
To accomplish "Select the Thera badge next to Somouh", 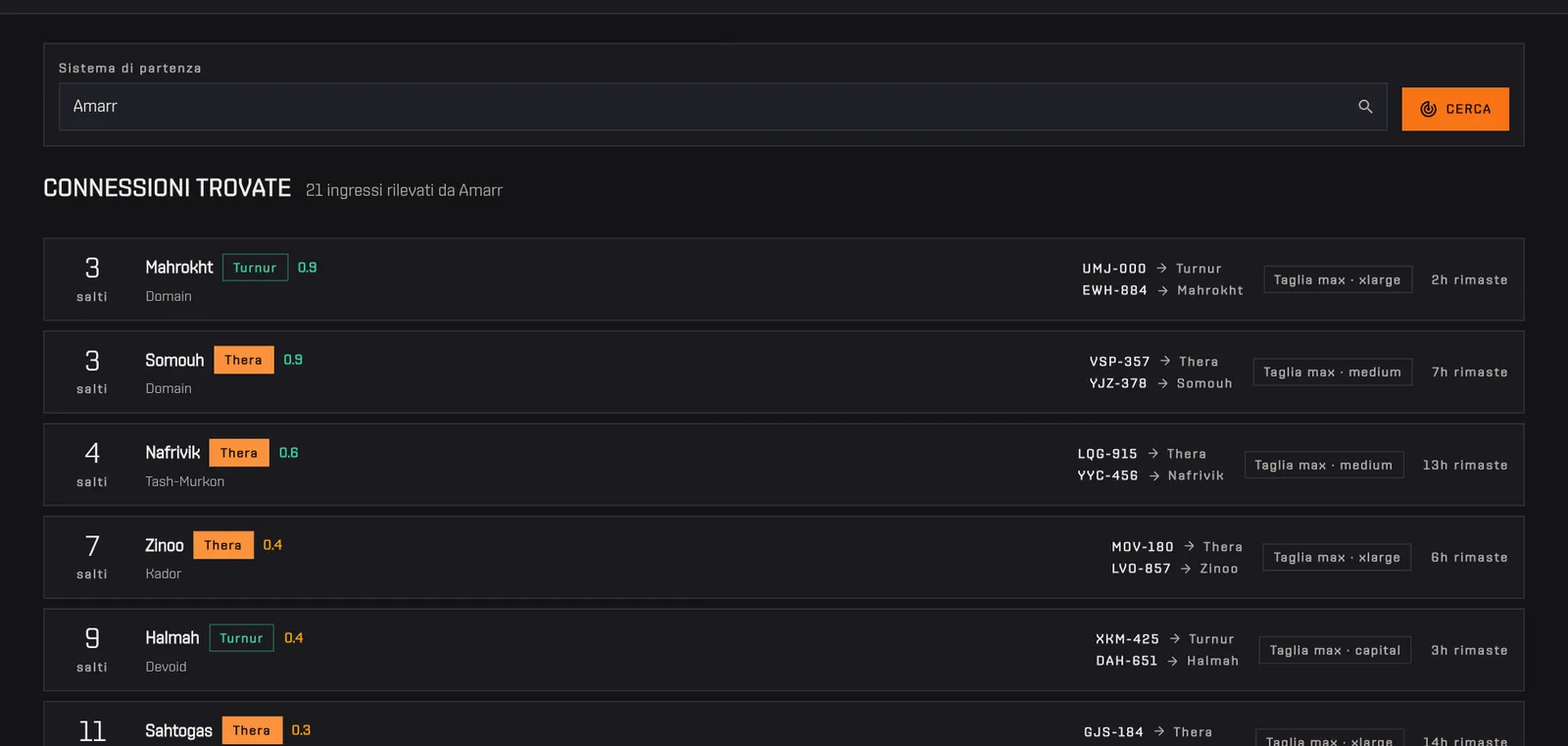I will click(x=243, y=360).
